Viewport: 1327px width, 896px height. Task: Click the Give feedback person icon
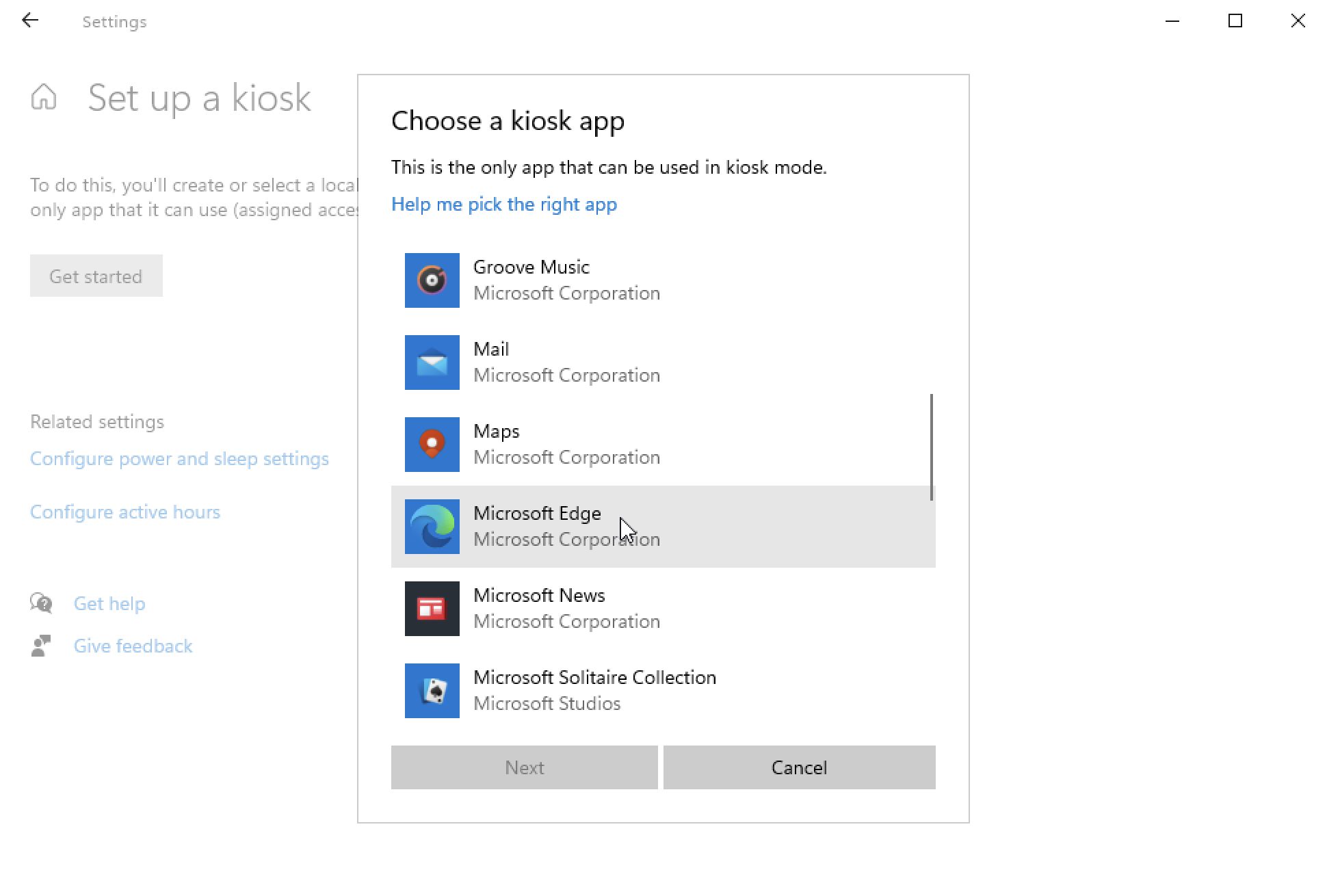[x=41, y=646]
